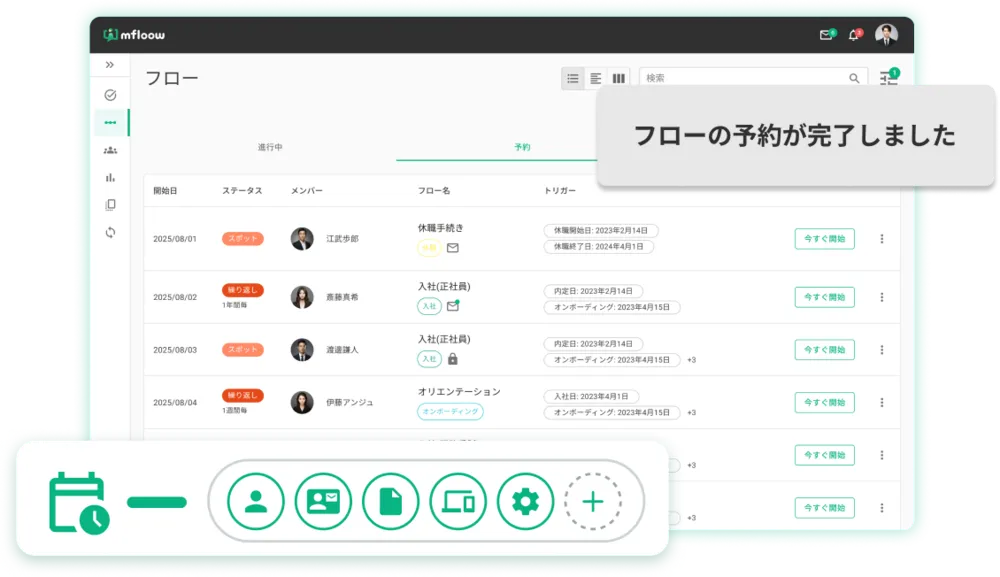
Task: Click 今すぐ開始 for the 2025/08/03 row
Action: point(825,349)
